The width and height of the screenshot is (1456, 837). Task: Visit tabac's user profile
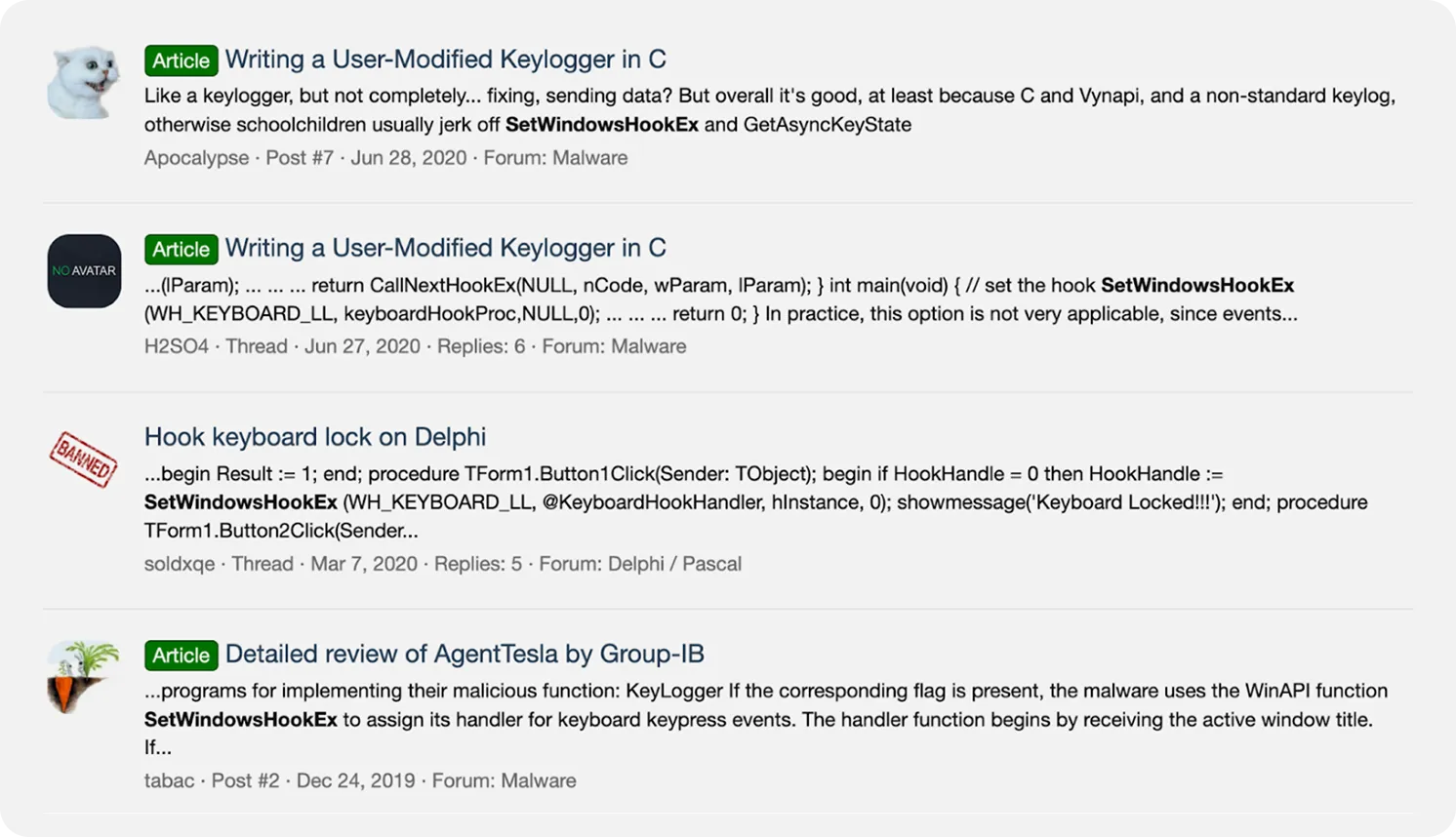(169, 780)
